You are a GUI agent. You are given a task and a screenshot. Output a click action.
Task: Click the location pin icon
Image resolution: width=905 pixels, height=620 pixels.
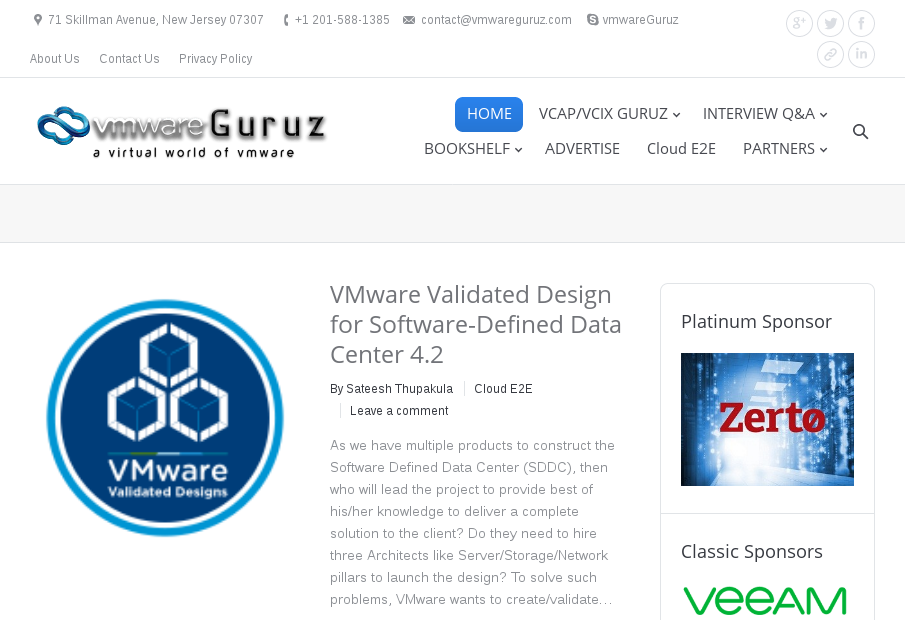point(38,20)
